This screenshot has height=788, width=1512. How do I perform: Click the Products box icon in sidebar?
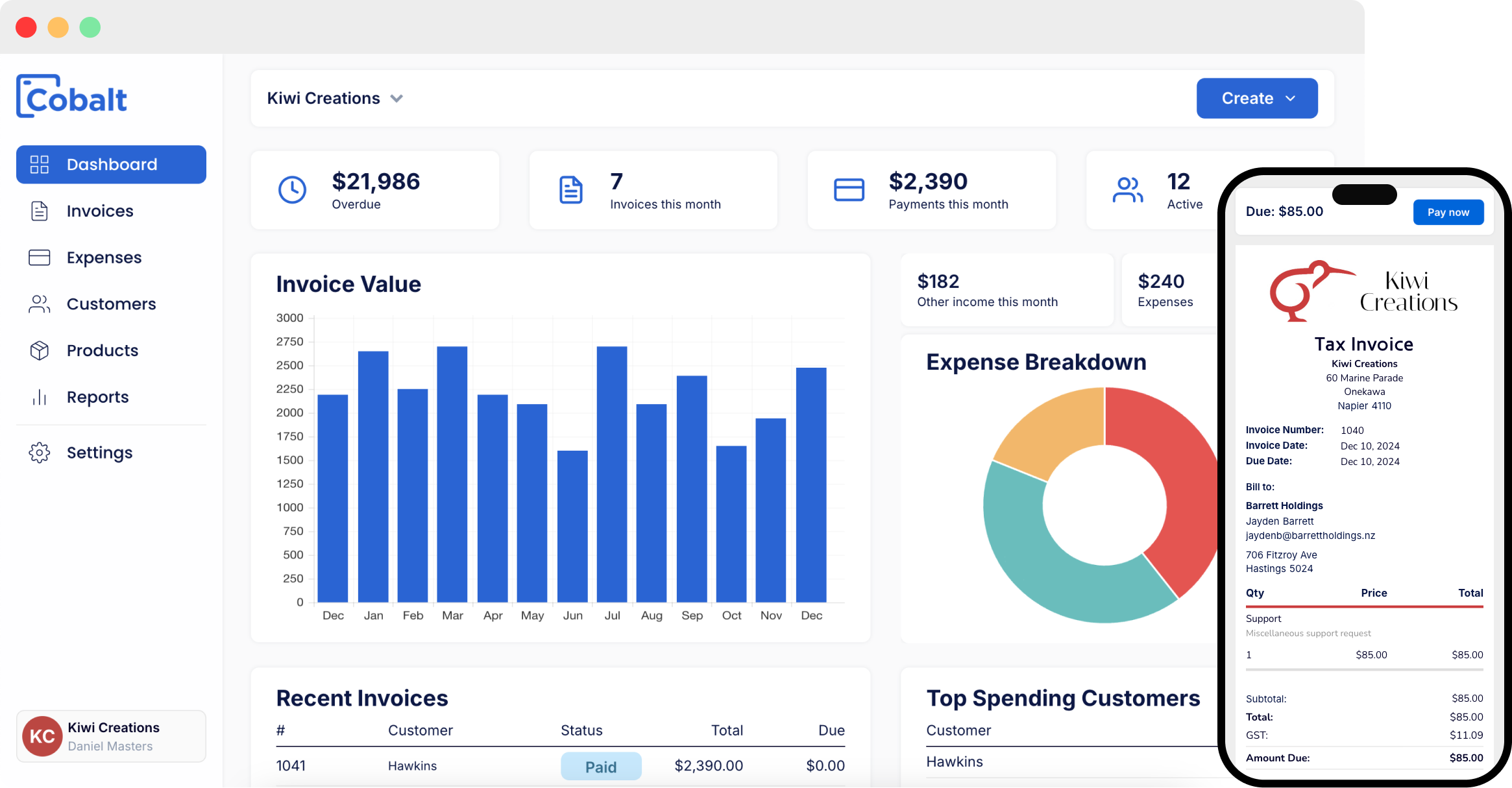tap(40, 351)
